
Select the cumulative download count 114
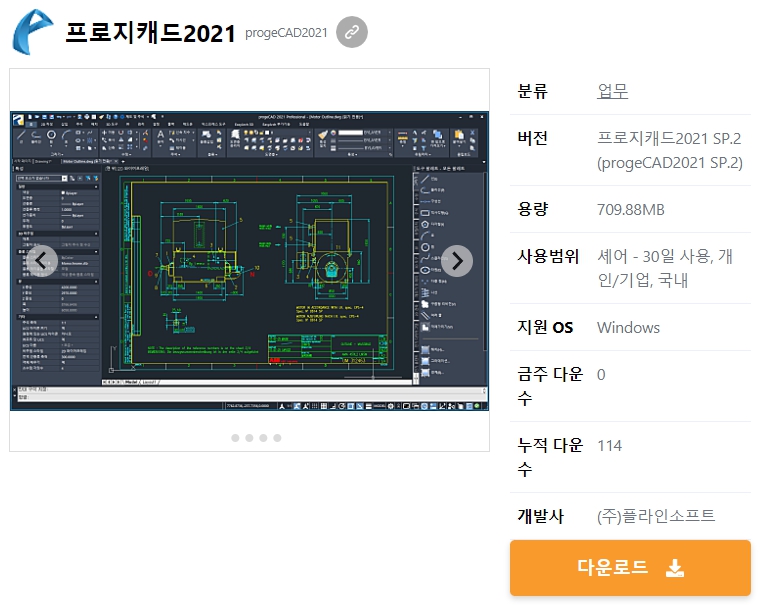point(609,446)
